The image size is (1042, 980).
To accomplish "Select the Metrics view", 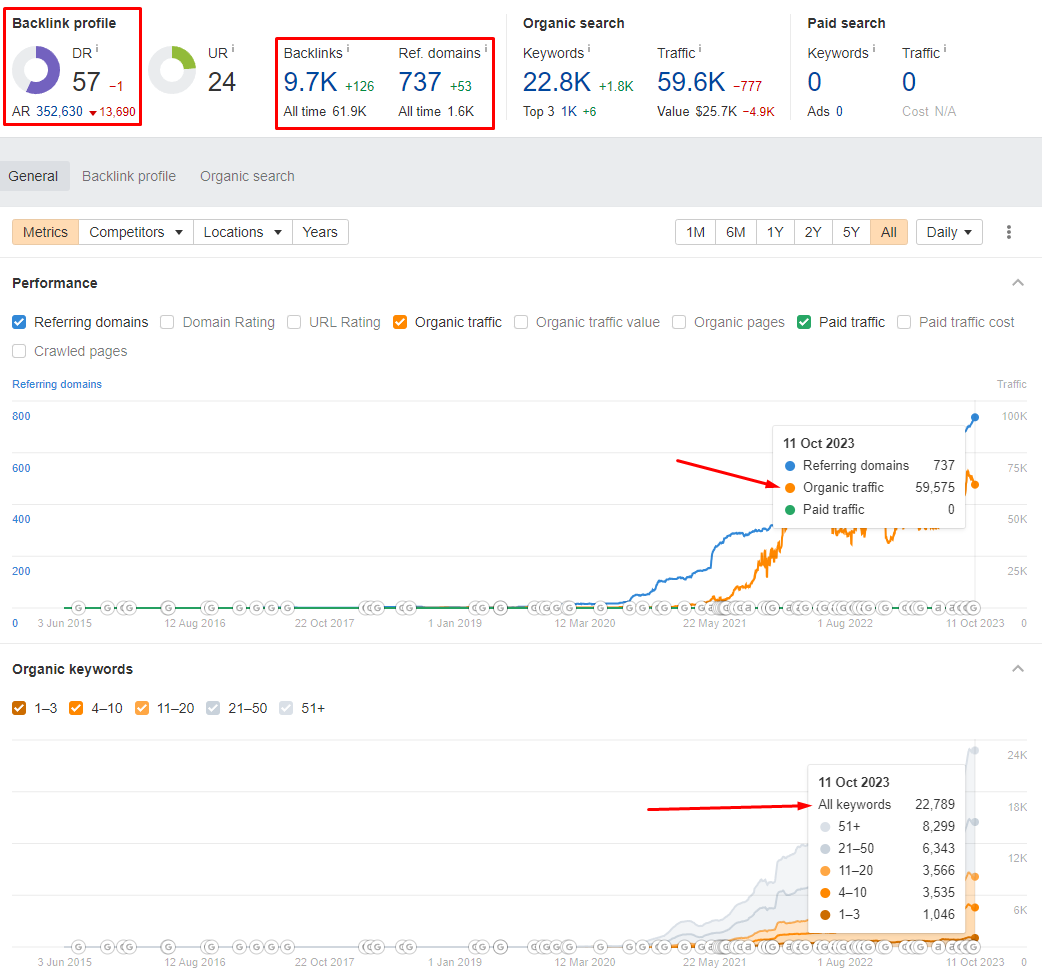I will click(x=45, y=232).
